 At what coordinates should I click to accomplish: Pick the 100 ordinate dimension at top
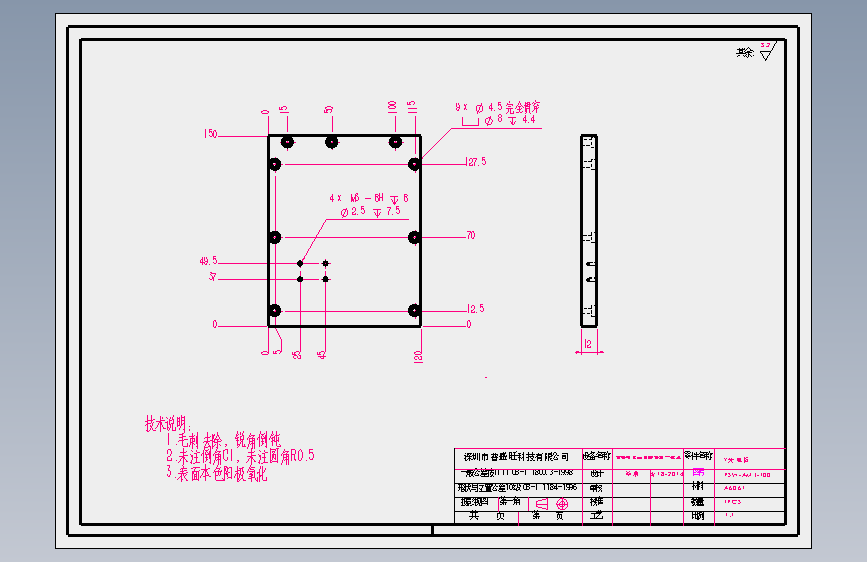pyautogui.click(x=393, y=107)
